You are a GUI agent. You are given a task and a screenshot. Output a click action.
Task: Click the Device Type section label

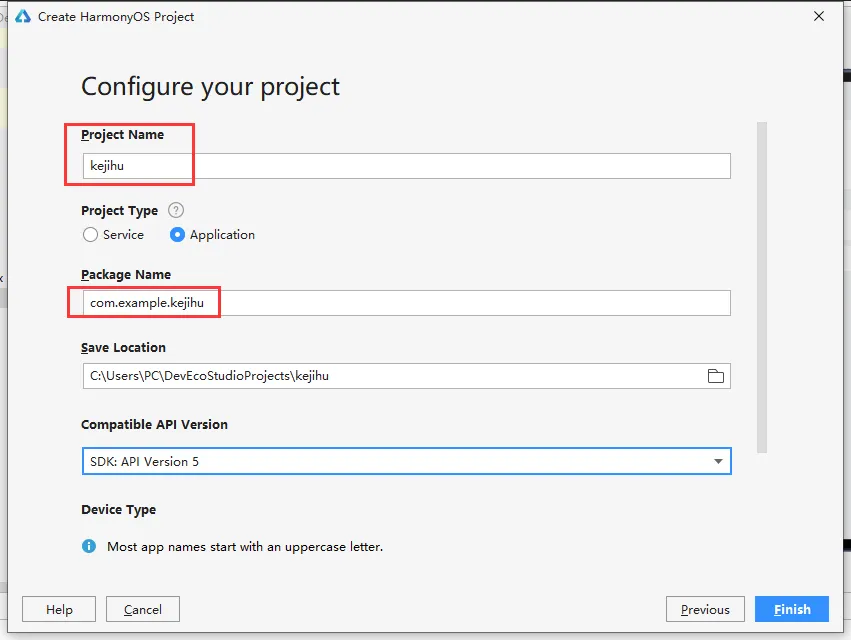[118, 510]
